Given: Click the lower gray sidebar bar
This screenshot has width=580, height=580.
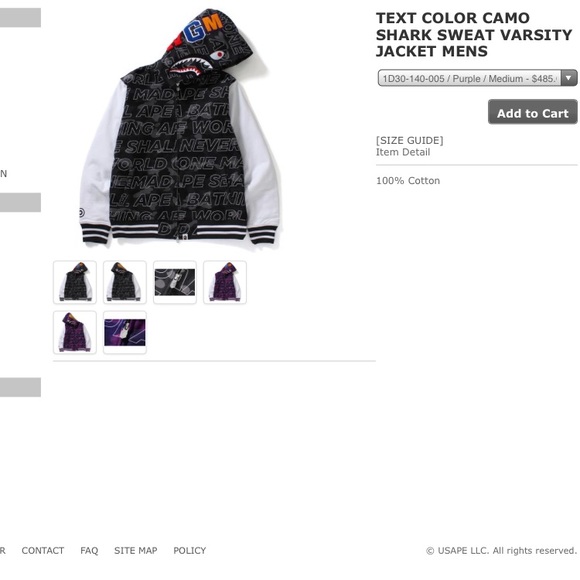Looking at the screenshot, I should [20, 387].
